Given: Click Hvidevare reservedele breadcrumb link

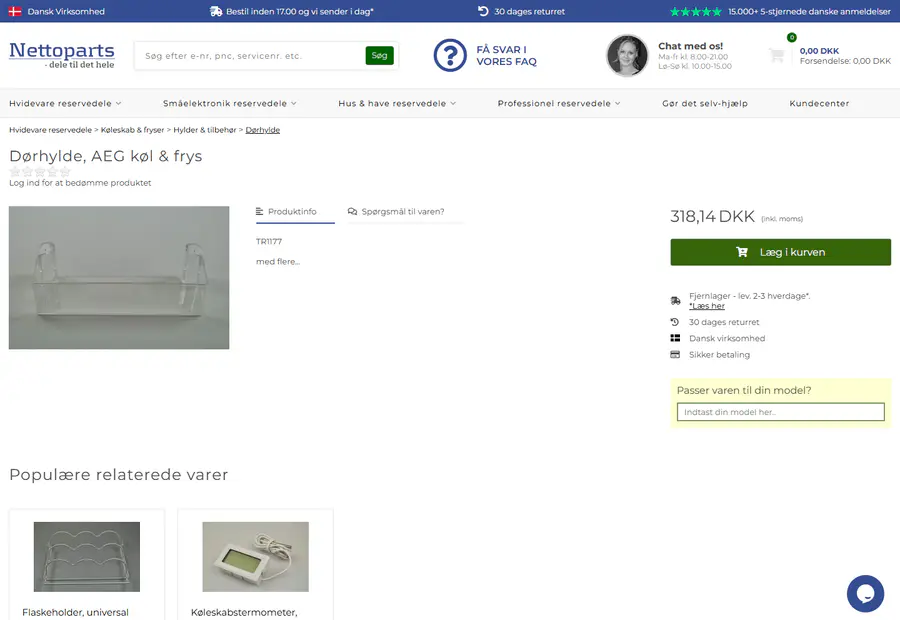Looking at the screenshot, I should (x=51, y=130).
